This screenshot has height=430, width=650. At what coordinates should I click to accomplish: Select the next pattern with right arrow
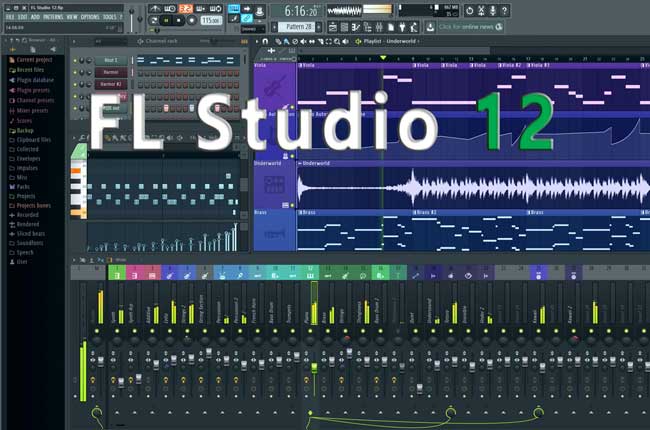click(319, 27)
